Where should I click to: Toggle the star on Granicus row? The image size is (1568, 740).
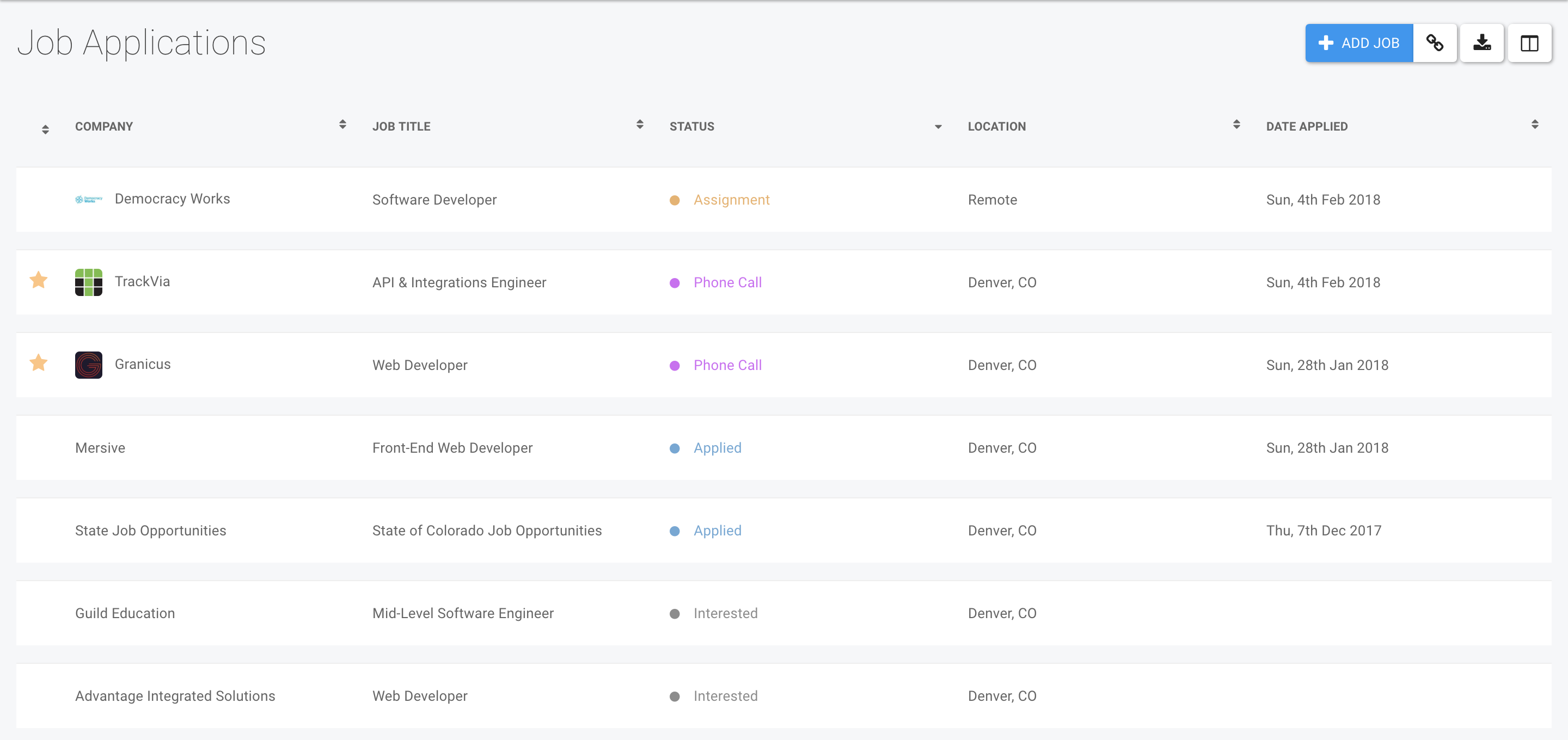pos(38,363)
